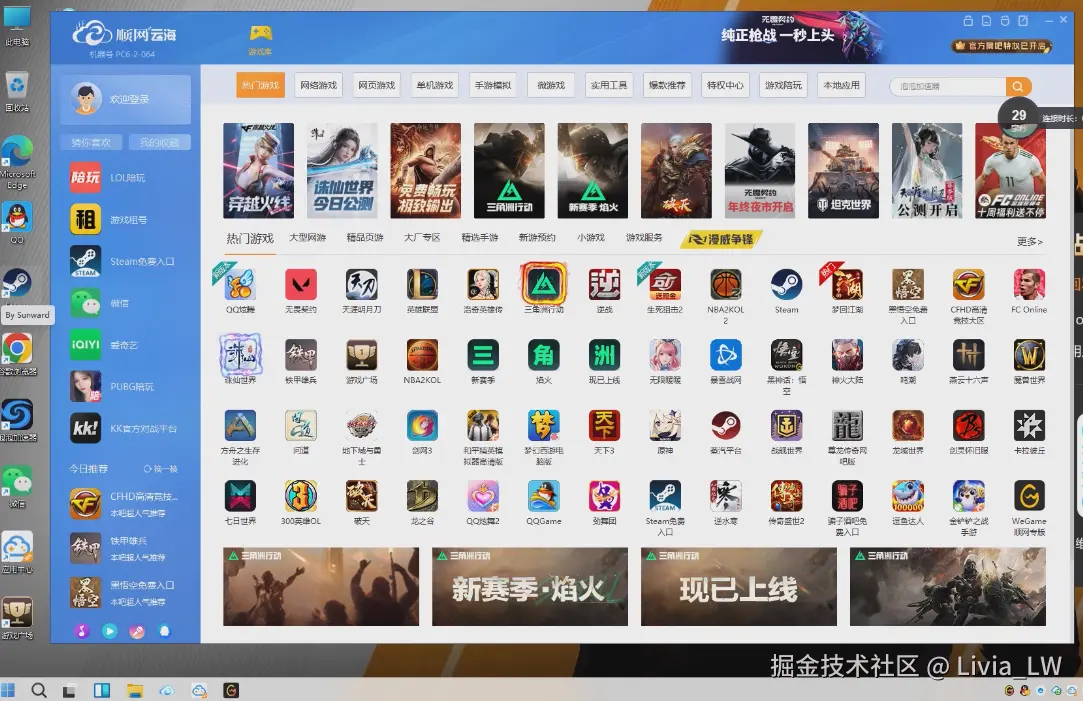Image resolution: width=1083 pixels, height=701 pixels.
Task: Launch 和平精英模拟器高清版 icon
Action: click(483, 425)
